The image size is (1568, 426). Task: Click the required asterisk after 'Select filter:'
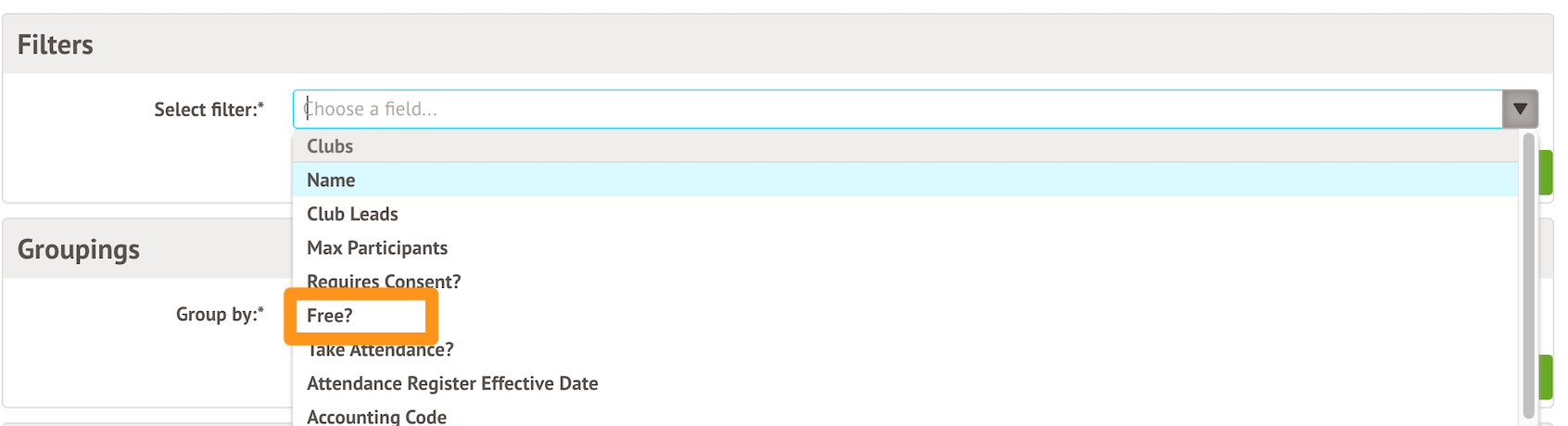pos(261,106)
